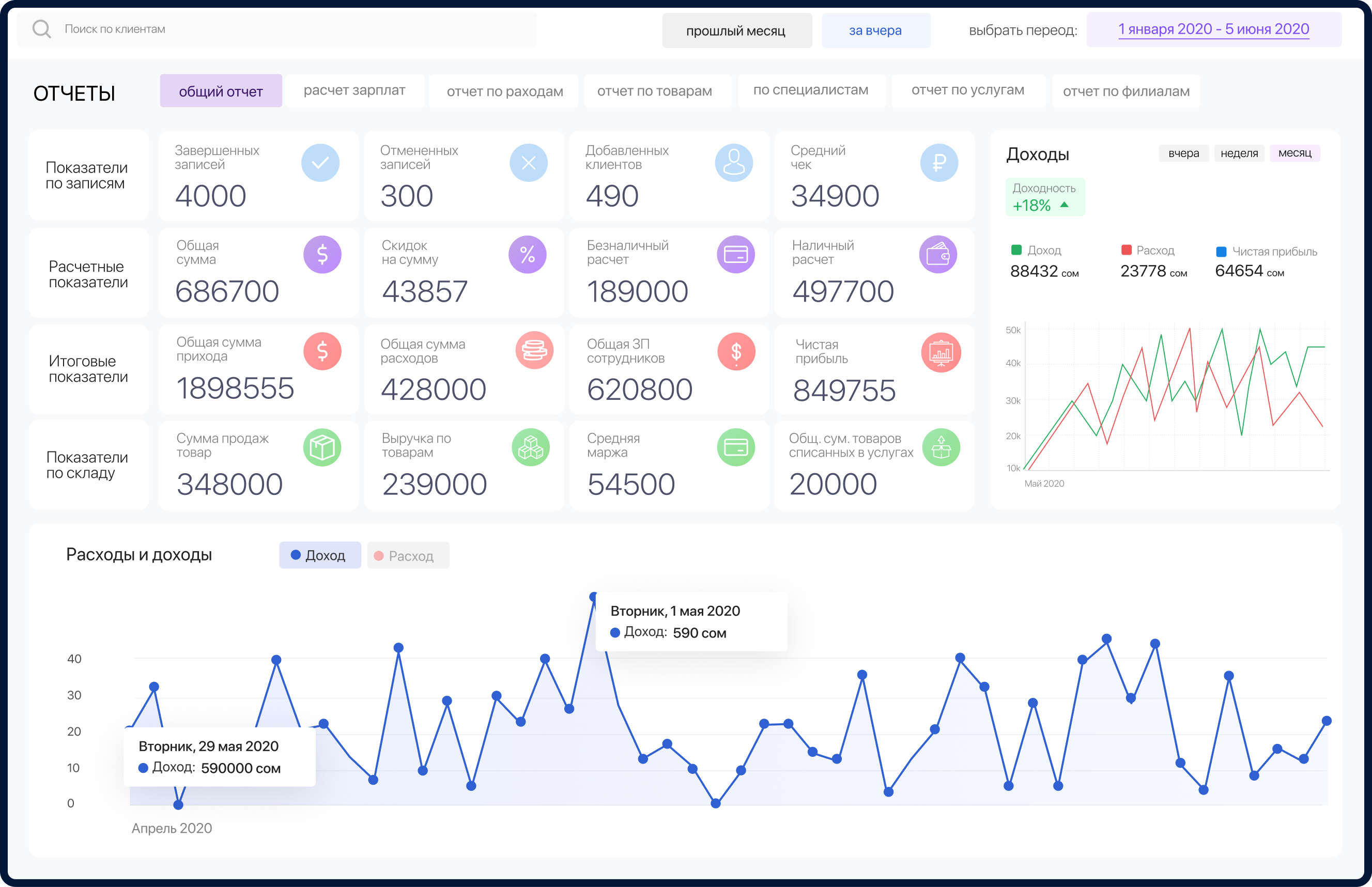Click the value 23778 сом
Image resolution: width=1372 pixels, height=887 pixels.
1154,271
